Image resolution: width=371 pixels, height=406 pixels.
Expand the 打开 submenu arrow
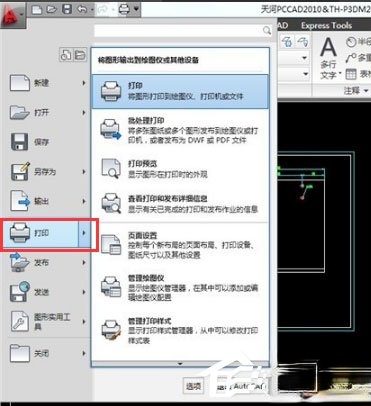point(84,112)
